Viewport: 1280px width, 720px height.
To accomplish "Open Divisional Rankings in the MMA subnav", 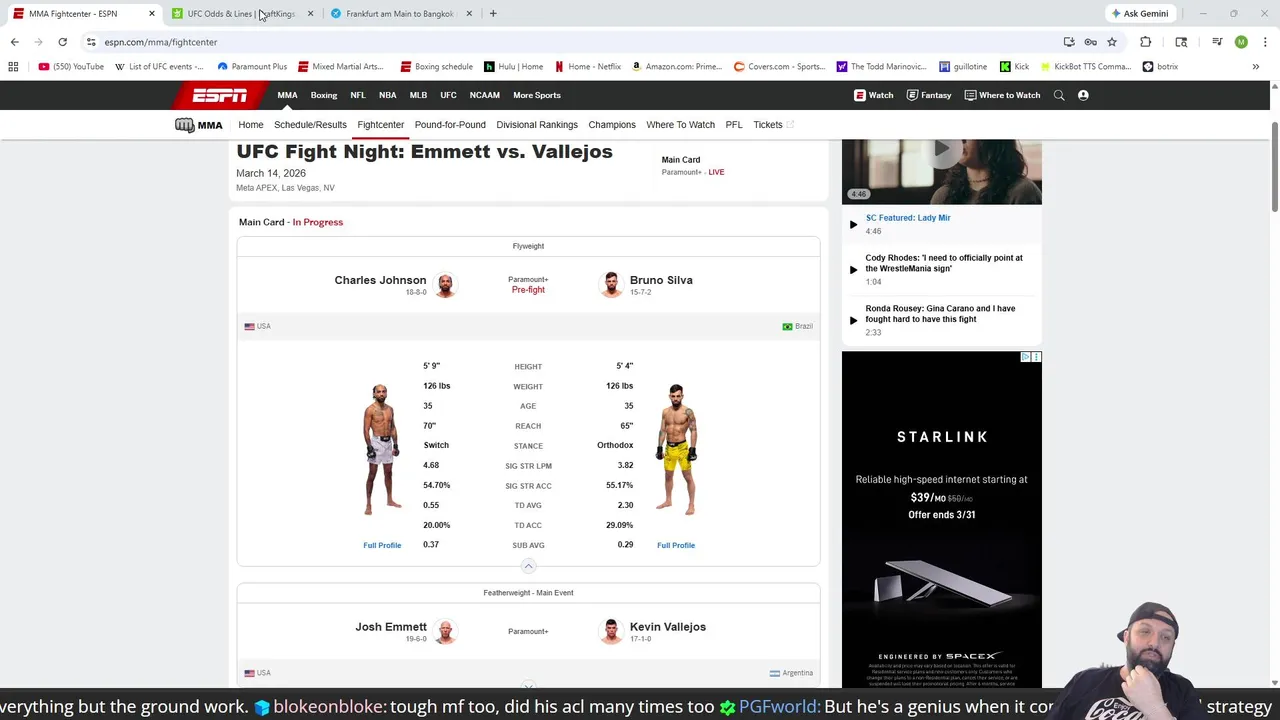I will (x=537, y=125).
